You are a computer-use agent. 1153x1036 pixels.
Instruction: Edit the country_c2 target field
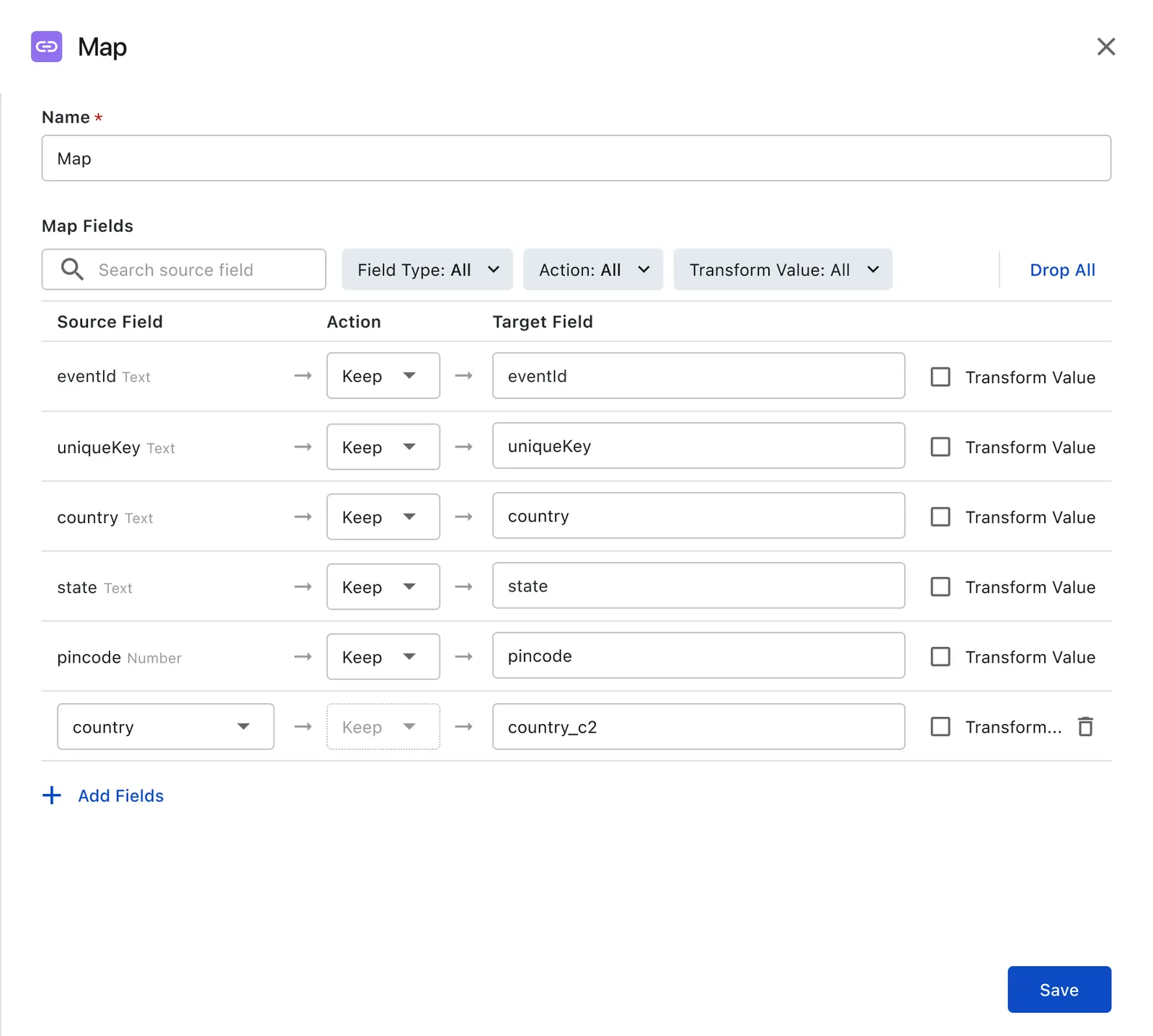coord(699,726)
